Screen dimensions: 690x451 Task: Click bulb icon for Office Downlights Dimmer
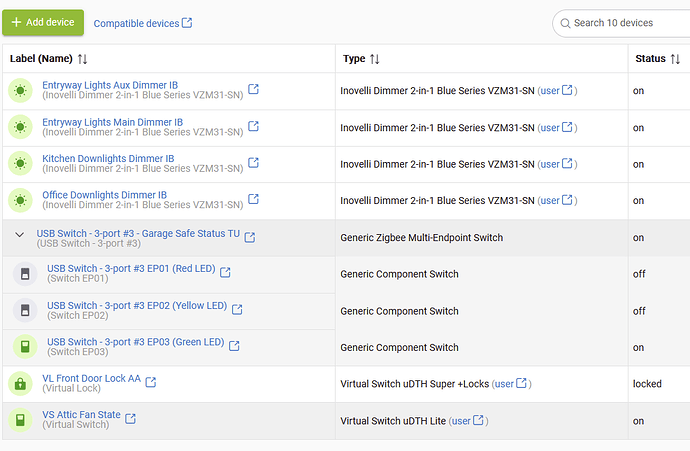(20, 200)
